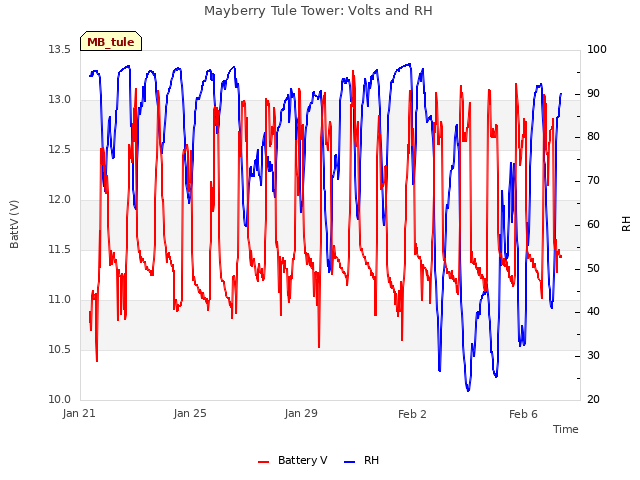Viewport: 640px width, 480px height.
Task: Click the lowest RH dip near Feb 4
Action: coord(468,391)
